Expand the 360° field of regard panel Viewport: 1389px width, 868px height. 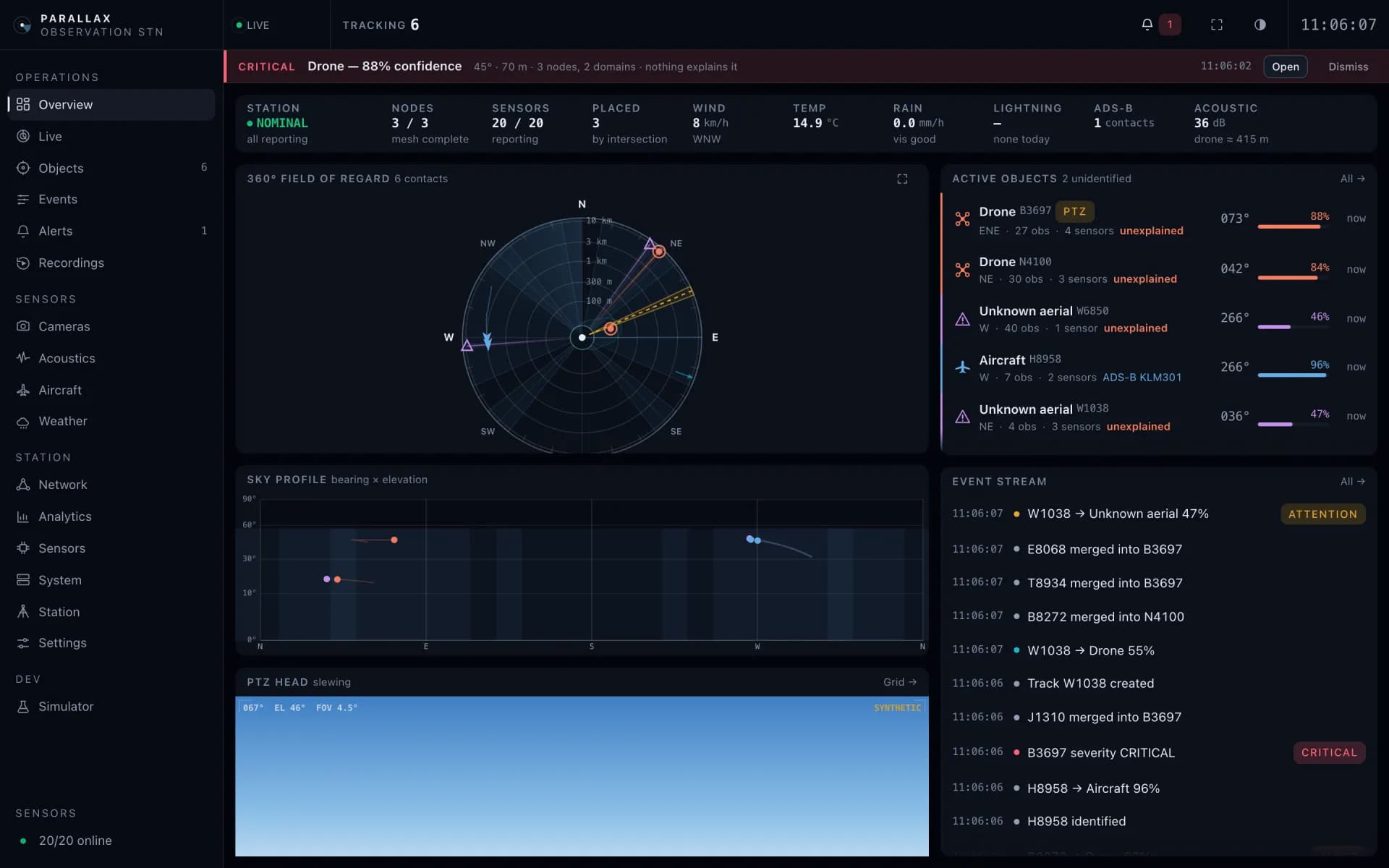pyautogui.click(x=902, y=179)
